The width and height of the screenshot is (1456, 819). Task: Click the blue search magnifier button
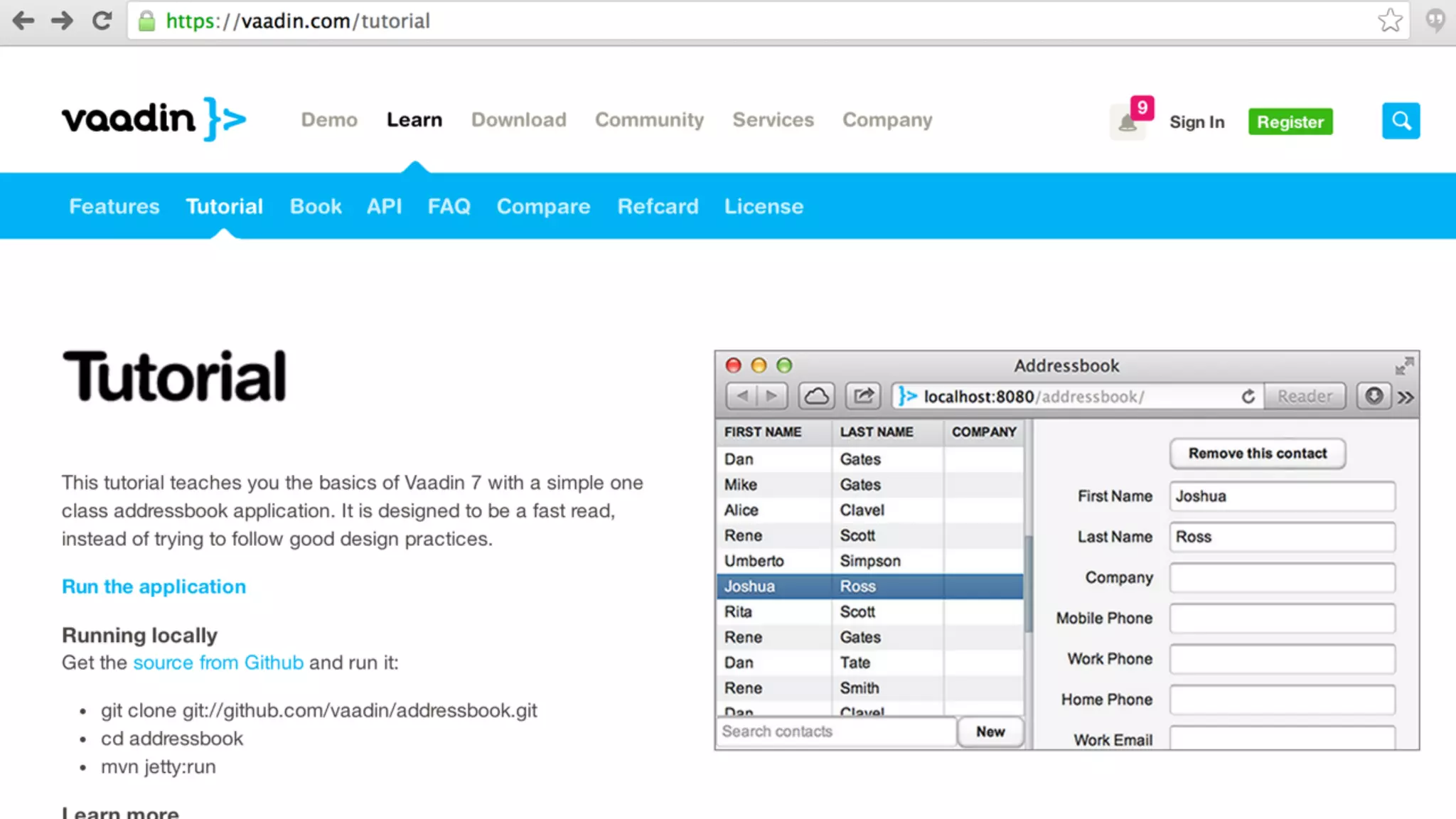(1401, 121)
